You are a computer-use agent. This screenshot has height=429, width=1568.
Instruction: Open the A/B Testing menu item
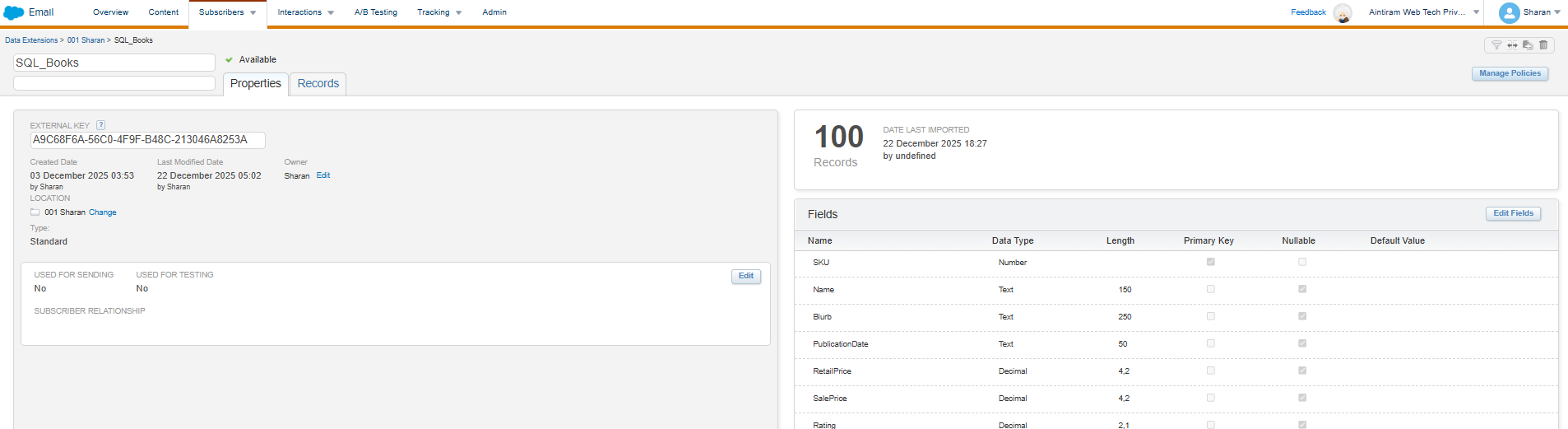376,12
